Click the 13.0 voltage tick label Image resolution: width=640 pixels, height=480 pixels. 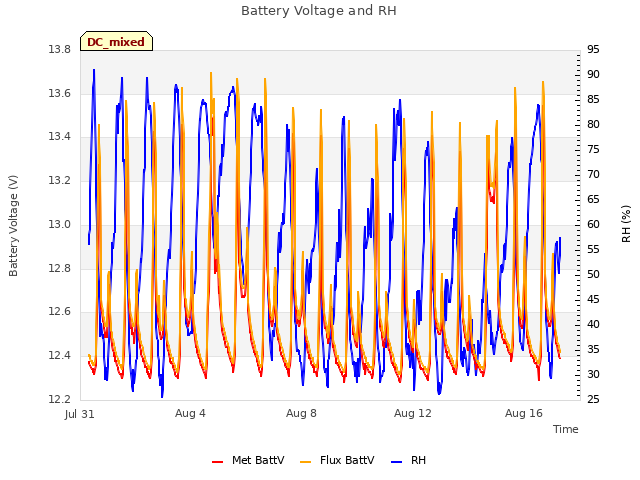[60, 224]
